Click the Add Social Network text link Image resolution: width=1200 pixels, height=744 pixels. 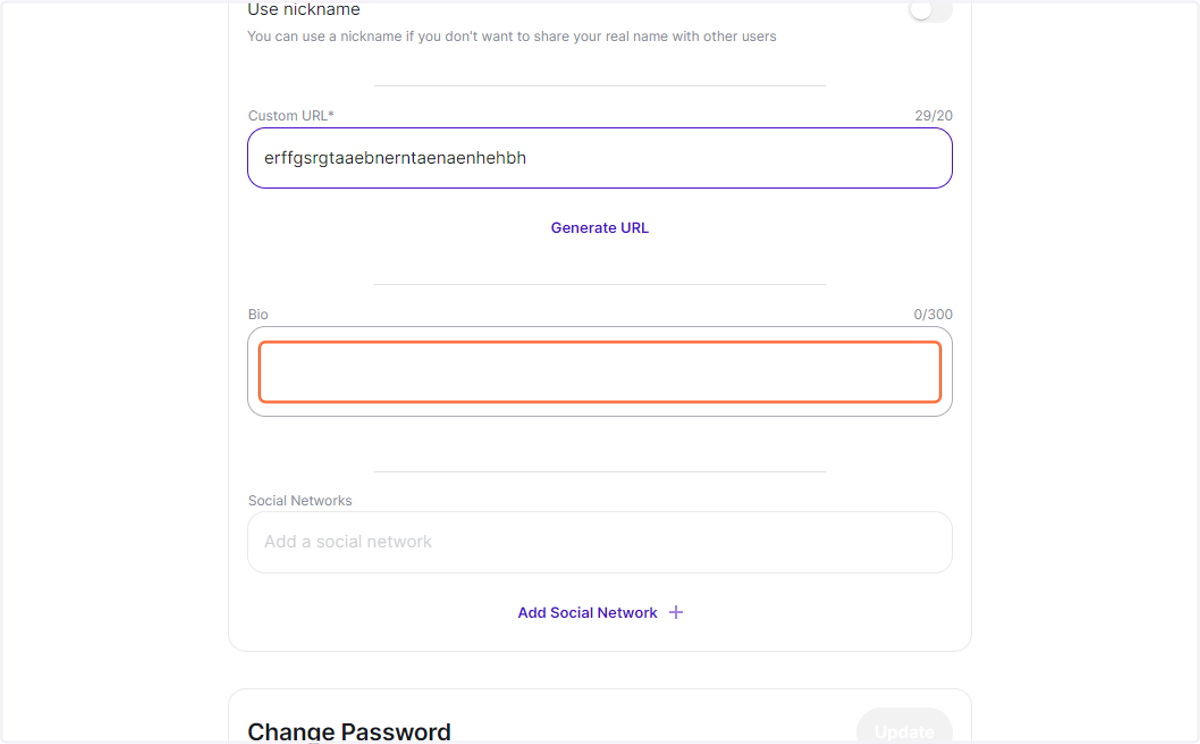coord(587,612)
